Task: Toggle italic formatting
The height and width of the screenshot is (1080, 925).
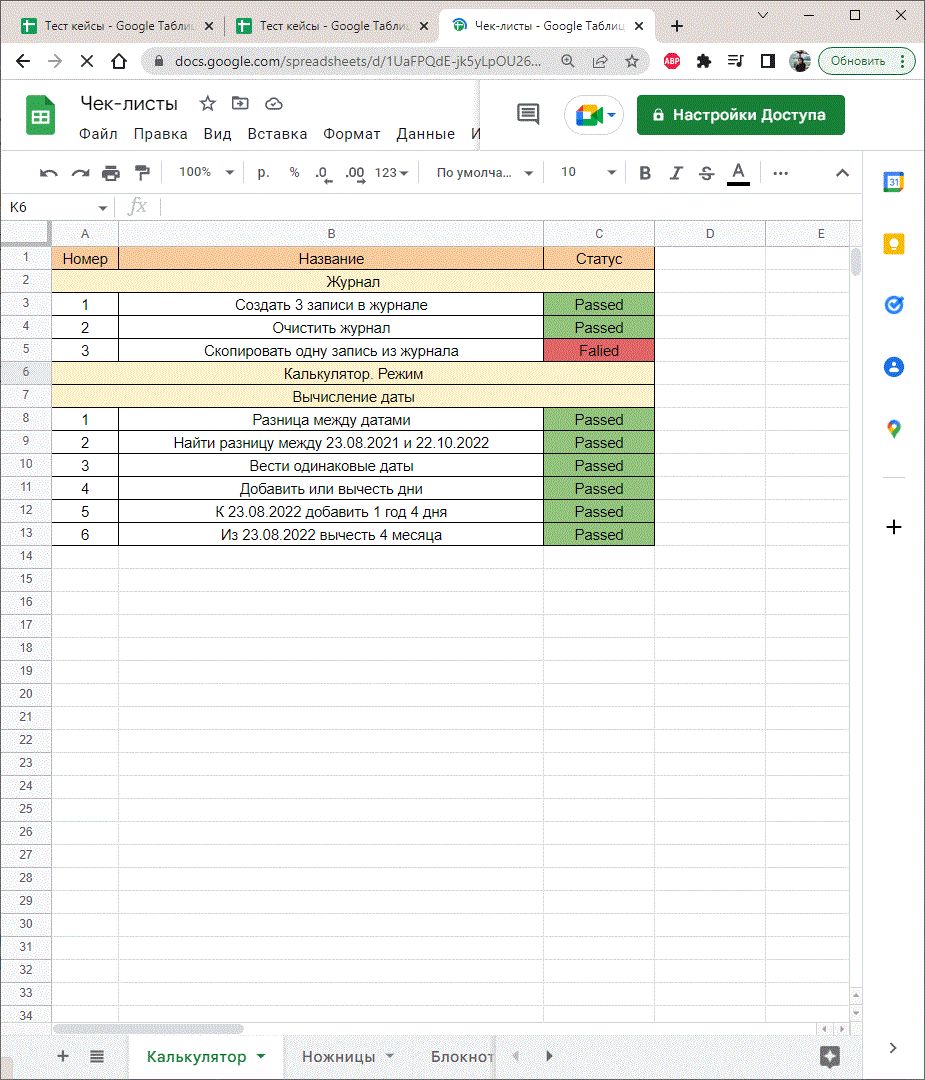Action: coord(676,173)
